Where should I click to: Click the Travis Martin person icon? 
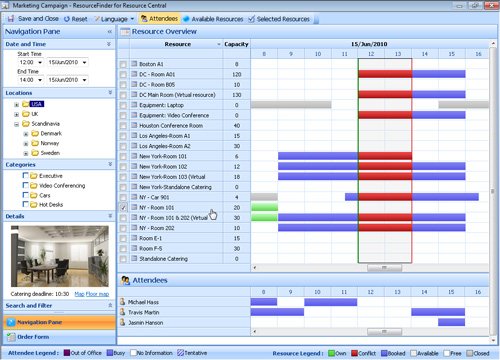(122, 312)
